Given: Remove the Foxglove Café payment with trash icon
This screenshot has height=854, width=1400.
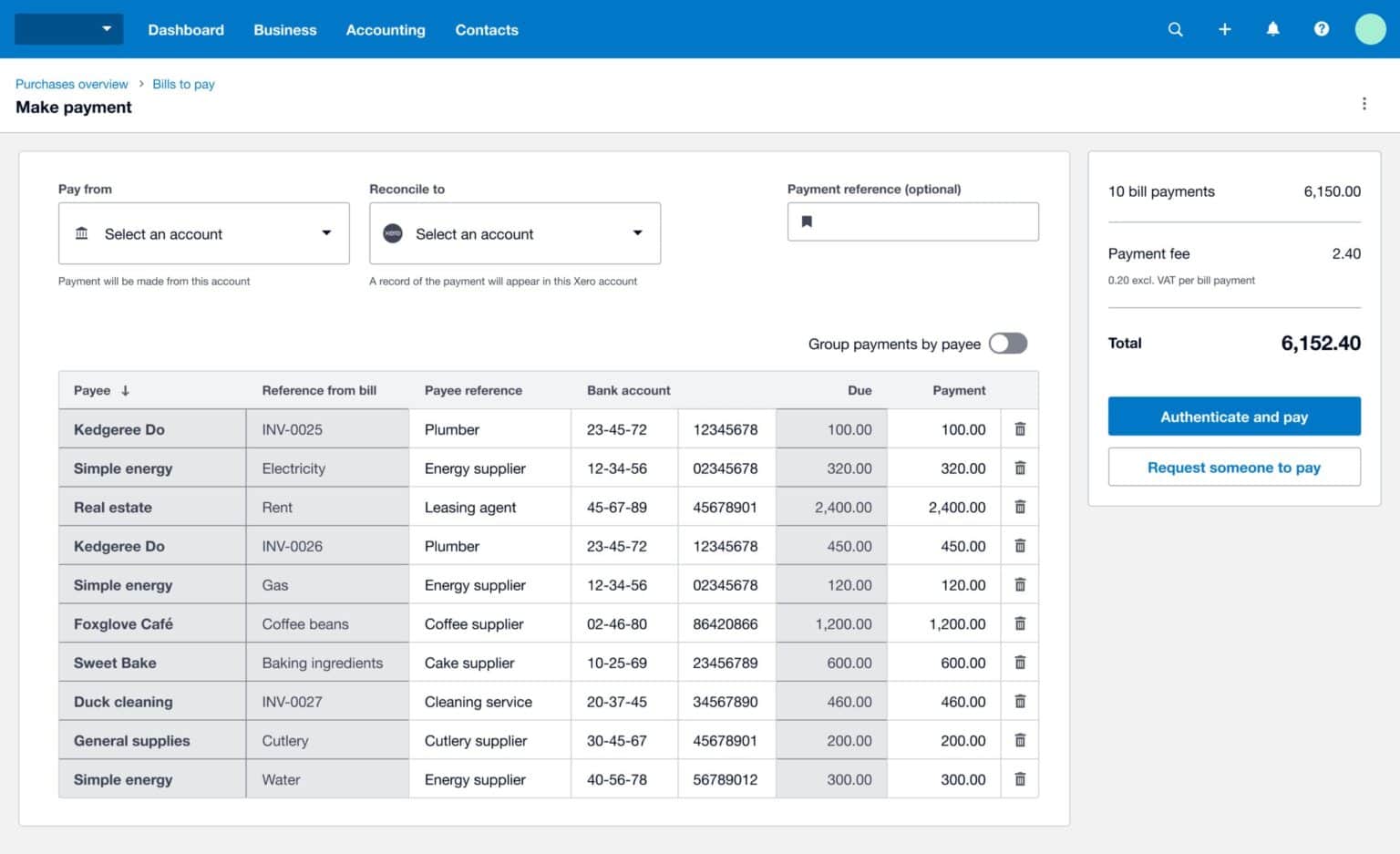Looking at the screenshot, I should coord(1020,623).
